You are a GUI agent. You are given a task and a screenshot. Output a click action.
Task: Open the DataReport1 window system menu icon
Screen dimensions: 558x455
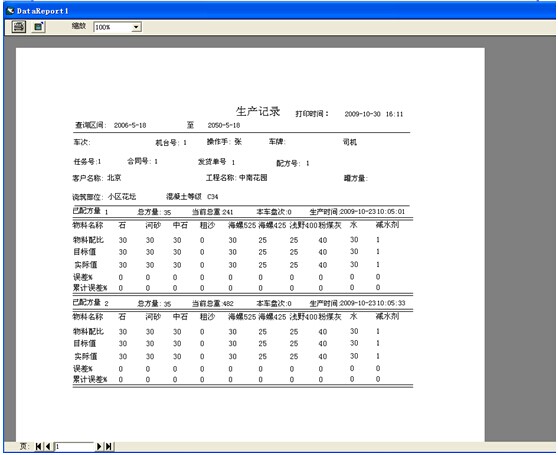point(10,11)
